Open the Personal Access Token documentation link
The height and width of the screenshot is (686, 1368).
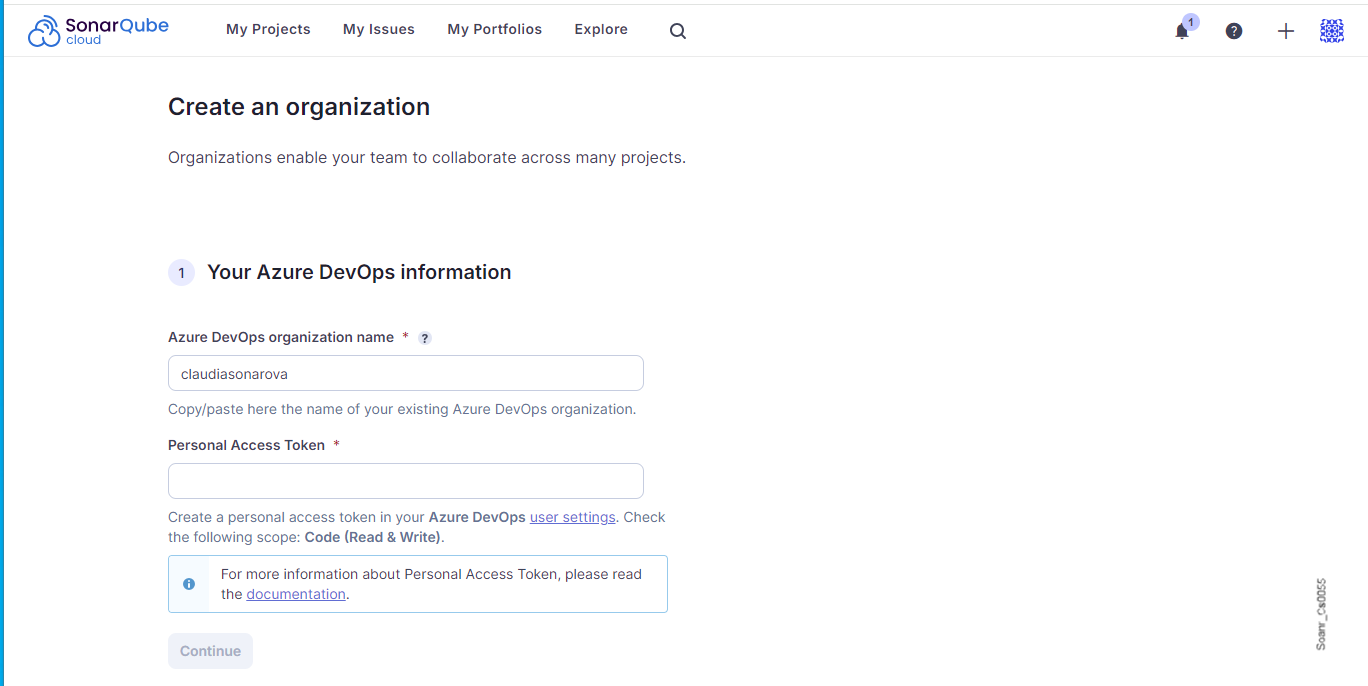(x=295, y=593)
